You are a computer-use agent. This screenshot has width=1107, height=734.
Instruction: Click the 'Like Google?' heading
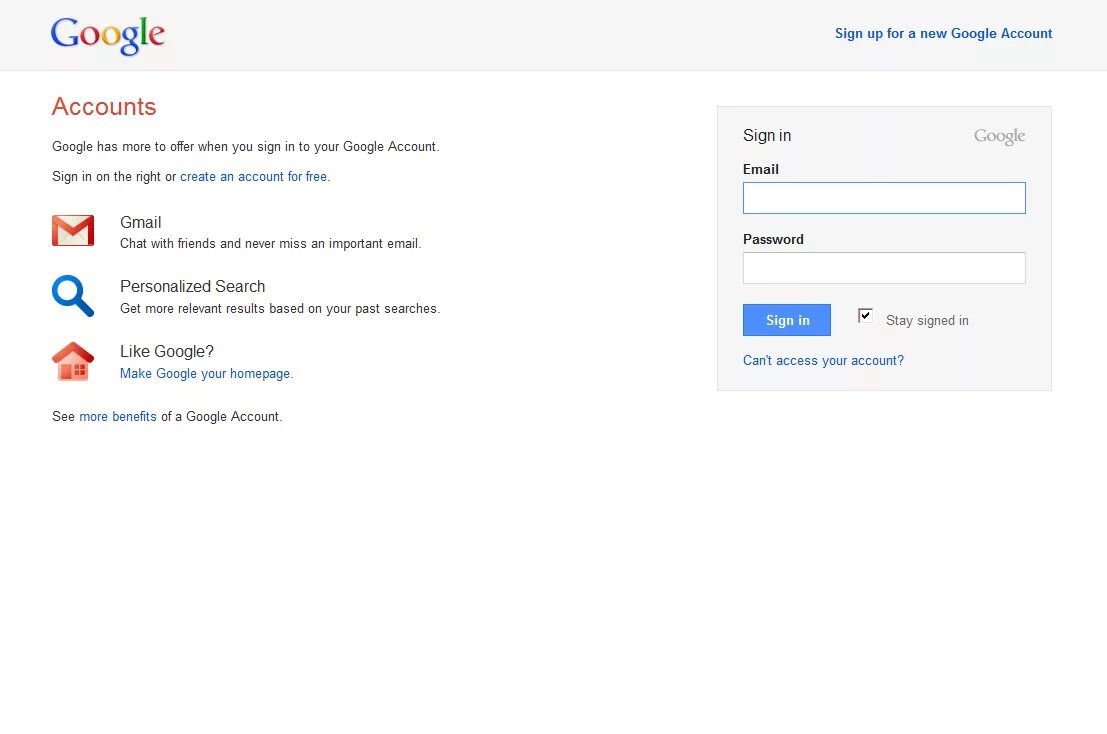tap(167, 351)
